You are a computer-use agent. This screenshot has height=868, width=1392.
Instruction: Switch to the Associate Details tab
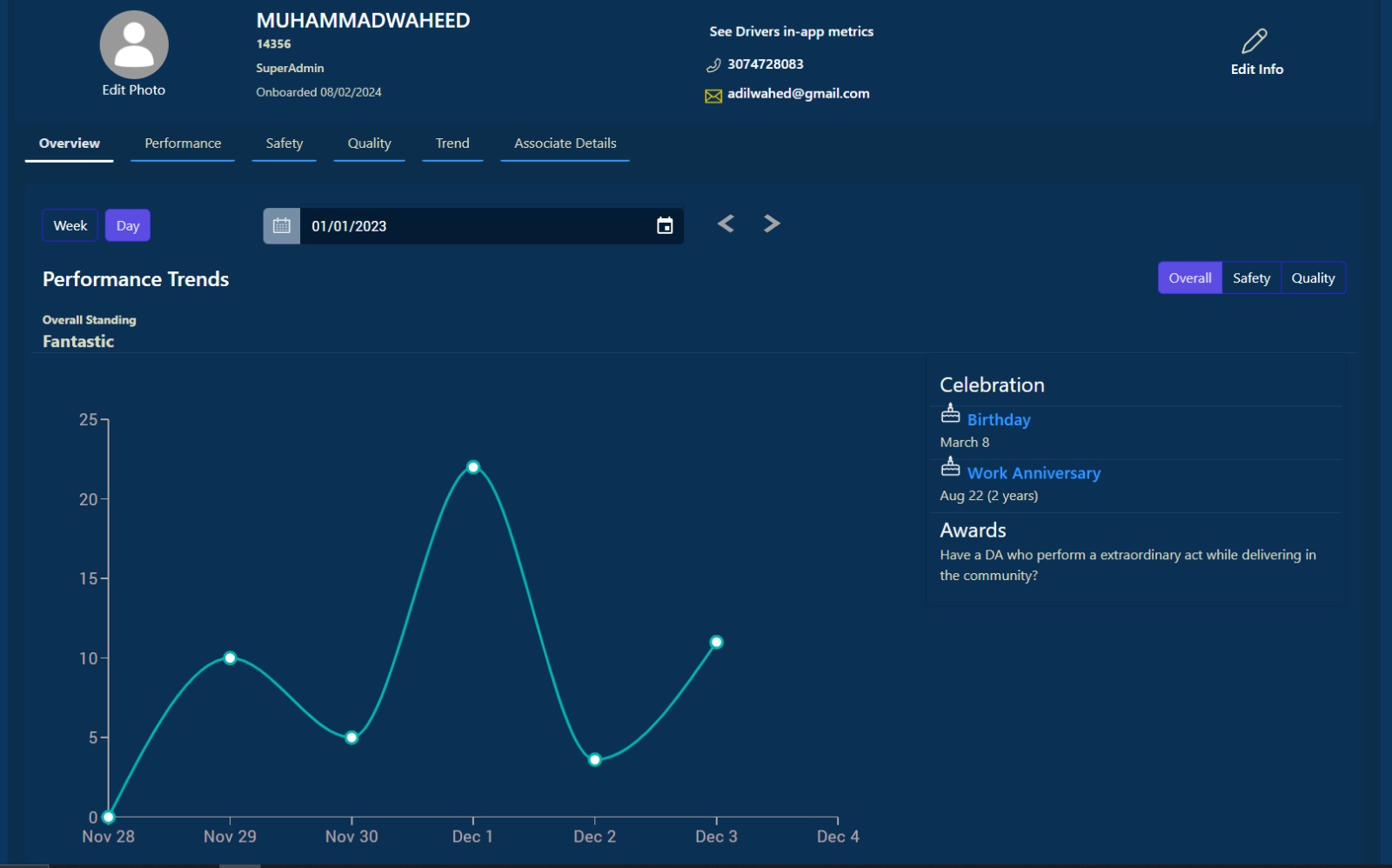click(565, 144)
